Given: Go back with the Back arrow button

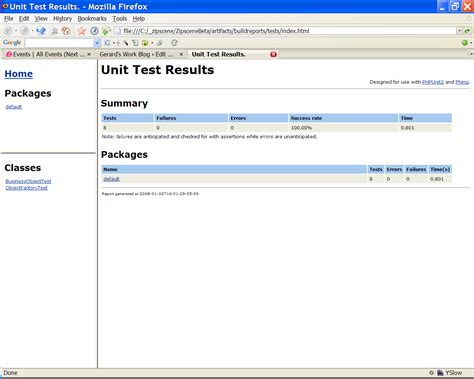Looking at the screenshot, I should click(8, 31).
